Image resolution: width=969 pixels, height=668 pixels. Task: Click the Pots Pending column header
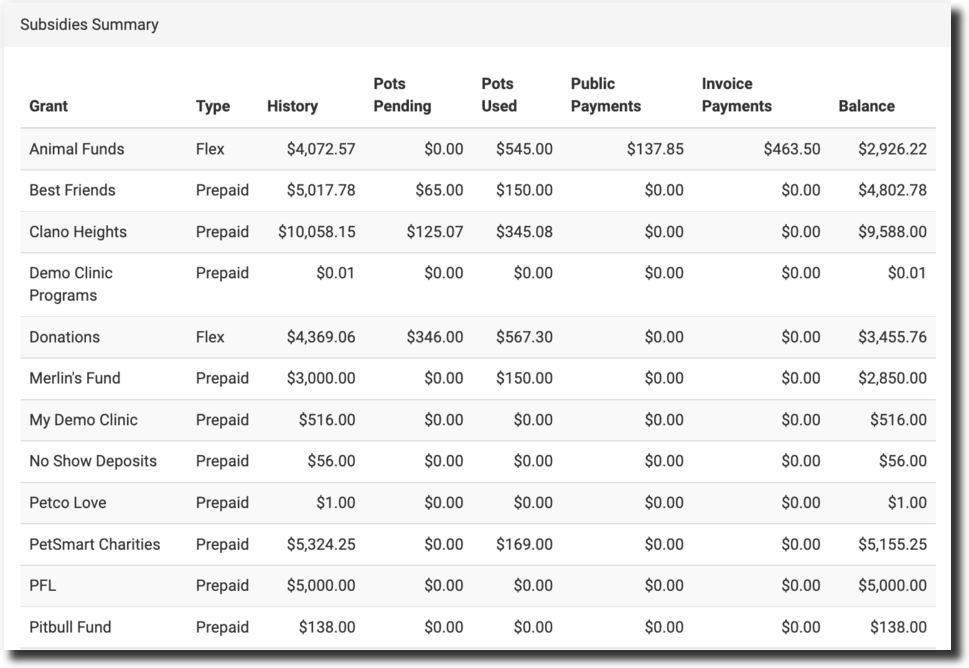click(x=402, y=95)
